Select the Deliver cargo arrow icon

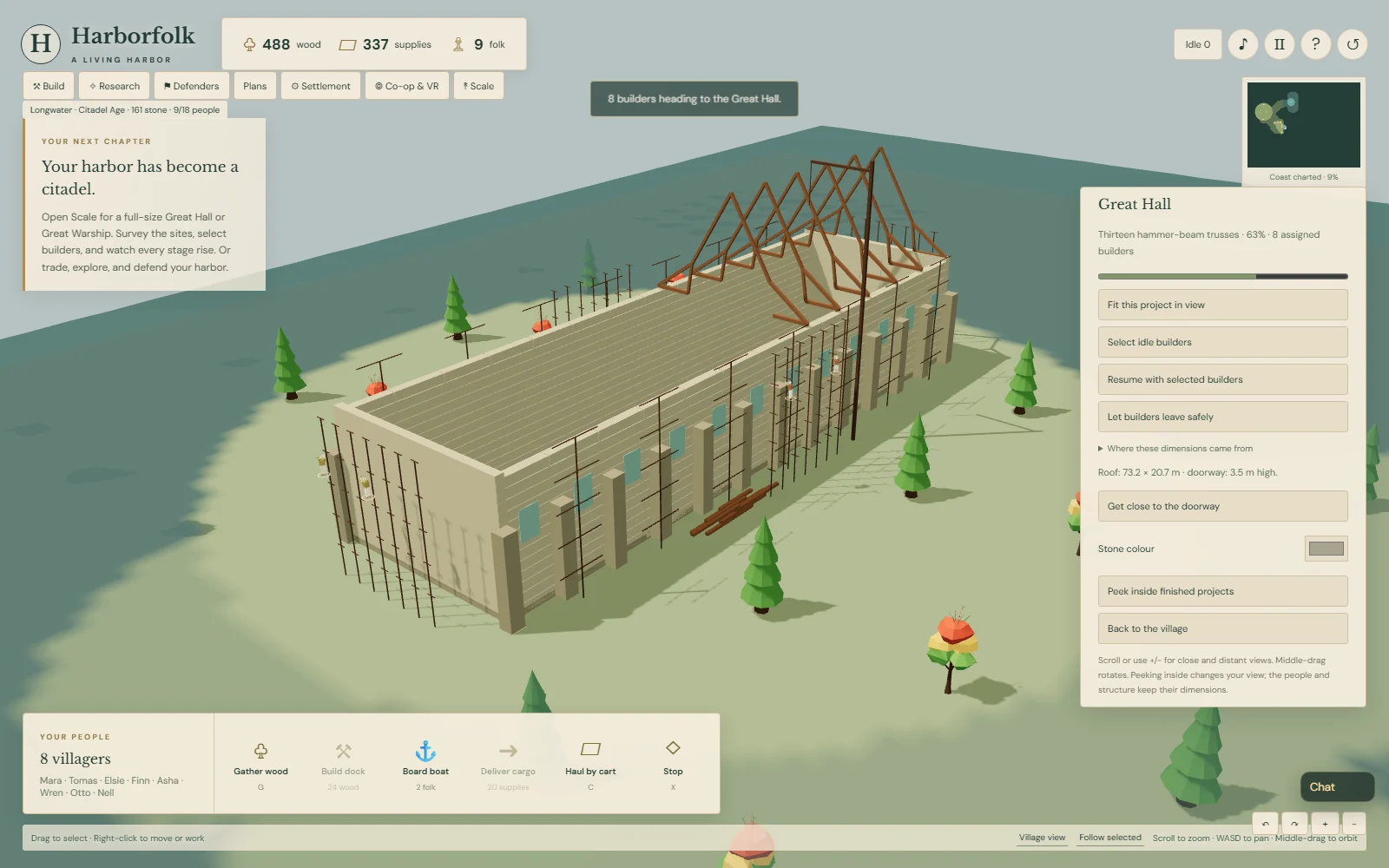click(508, 751)
